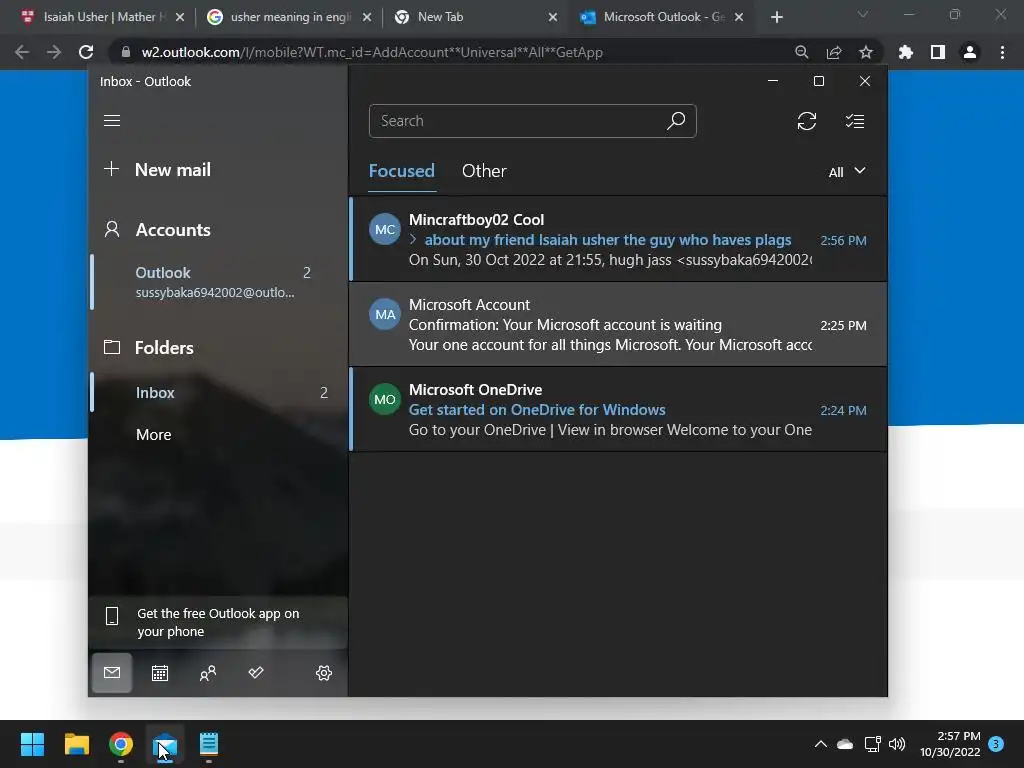
Task: Switch to Calendar view icon
Action: click(x=160, y=673)
